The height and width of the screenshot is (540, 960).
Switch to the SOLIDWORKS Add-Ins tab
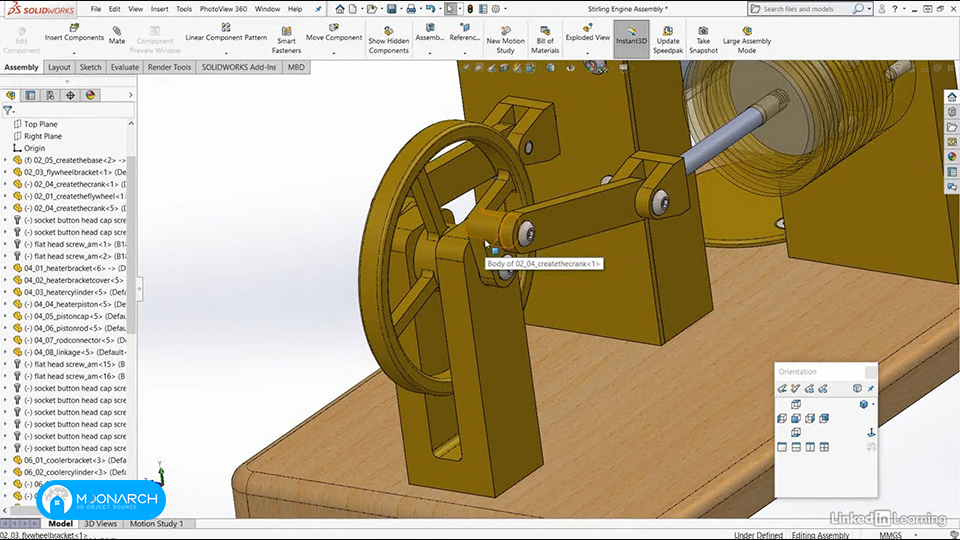click(x=239, y=67)
